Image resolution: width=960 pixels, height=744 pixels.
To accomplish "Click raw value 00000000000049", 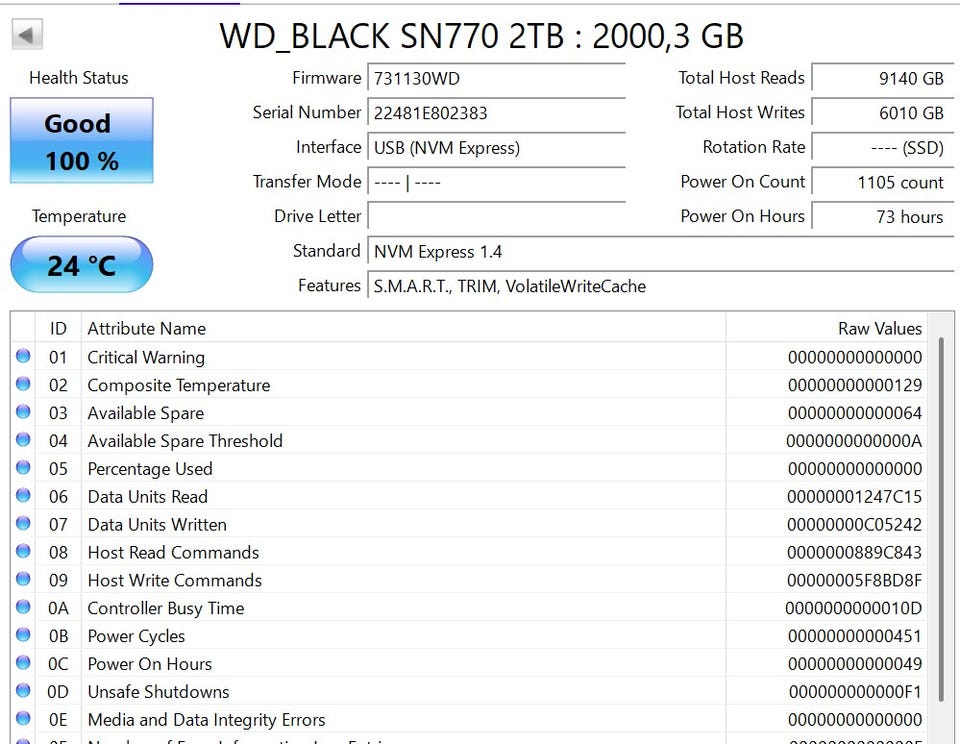I will pos(855,664).
